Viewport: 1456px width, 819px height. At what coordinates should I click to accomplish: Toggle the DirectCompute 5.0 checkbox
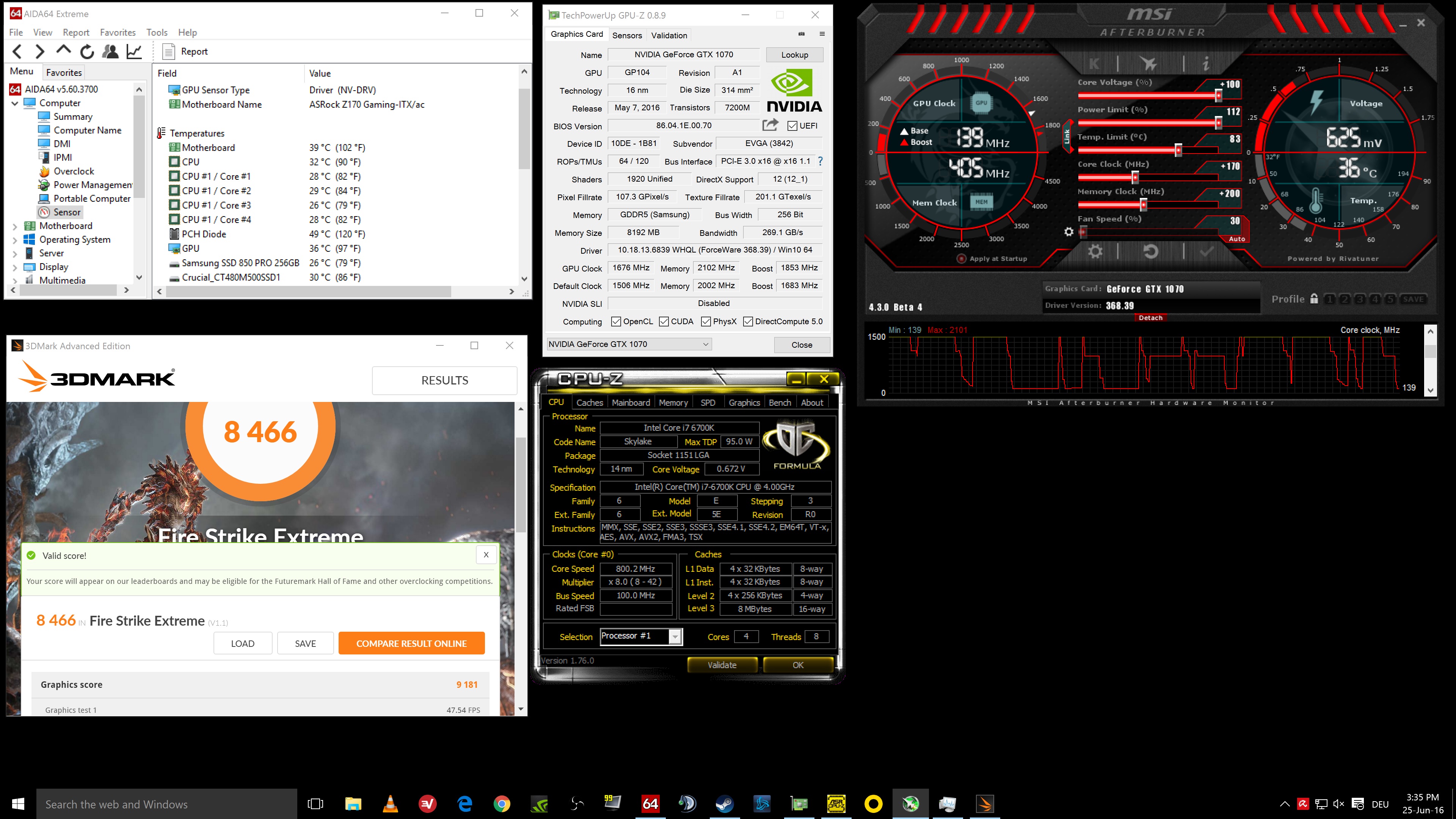[x=748, y=322]
